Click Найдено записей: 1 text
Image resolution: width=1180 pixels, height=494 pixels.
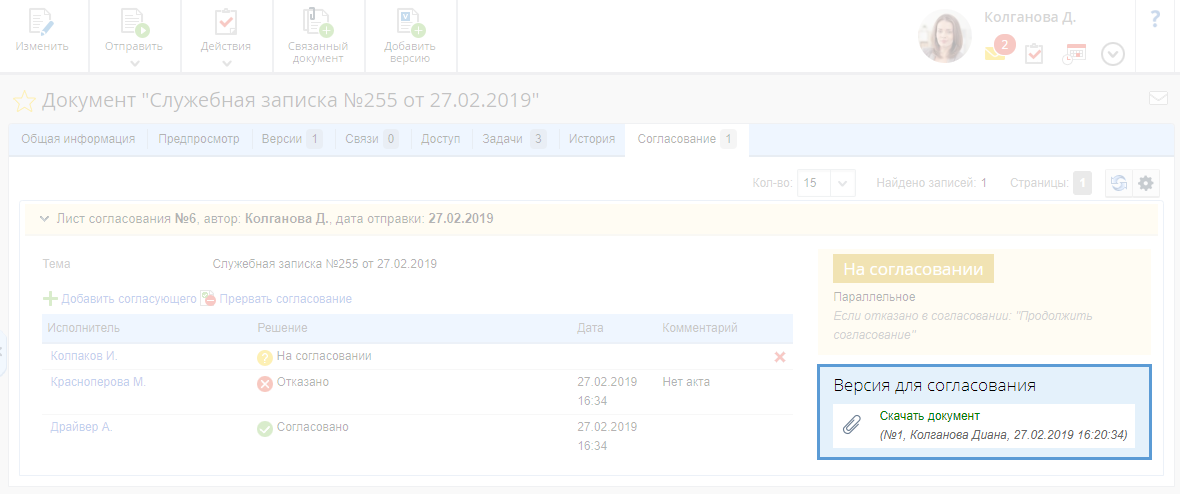point(932,183)
